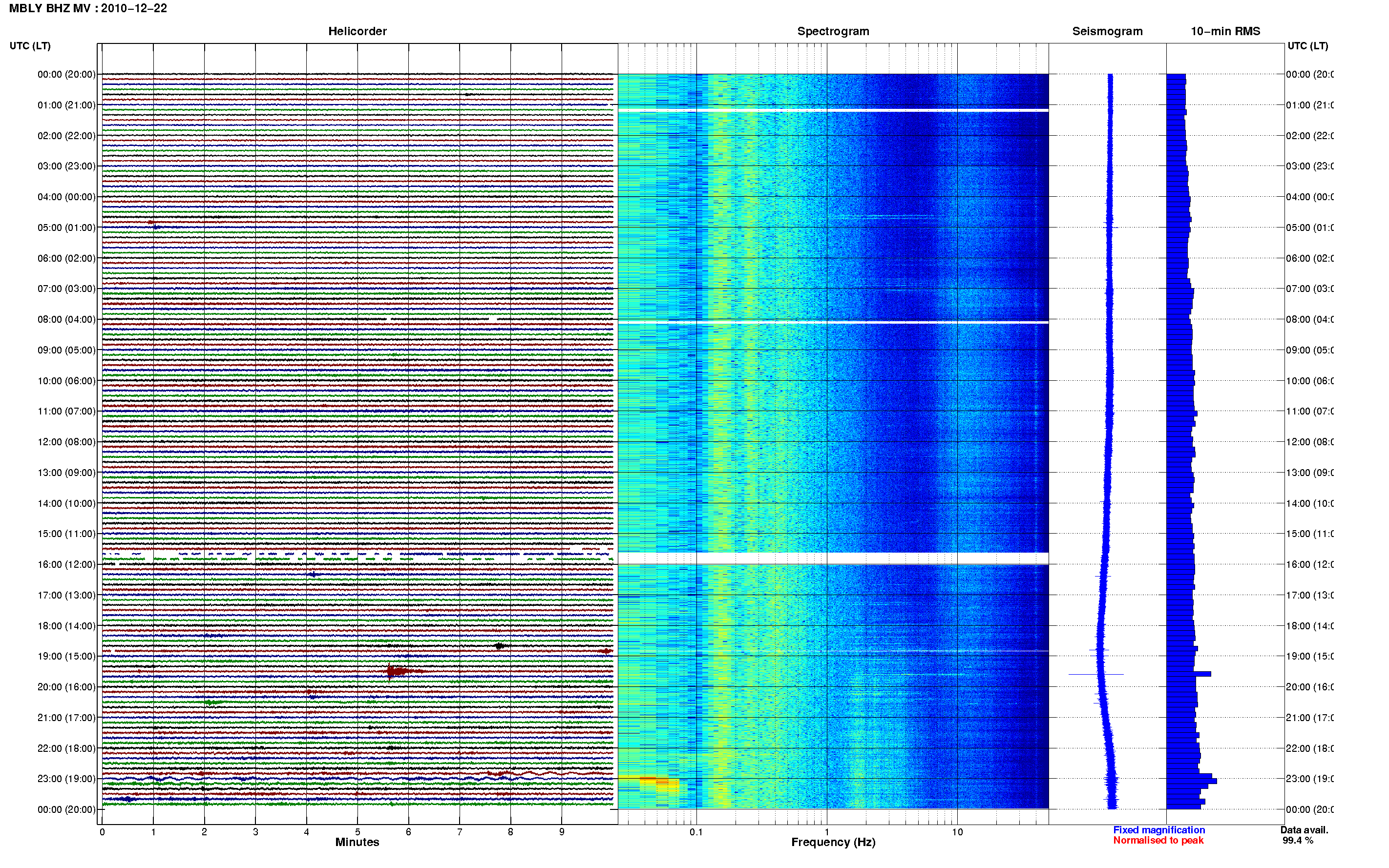Image resolution: width=1389 pixels, height=868 pixels.
Task: Click minute tick label 3 under helicorder
Action: [x=255, y=832]
